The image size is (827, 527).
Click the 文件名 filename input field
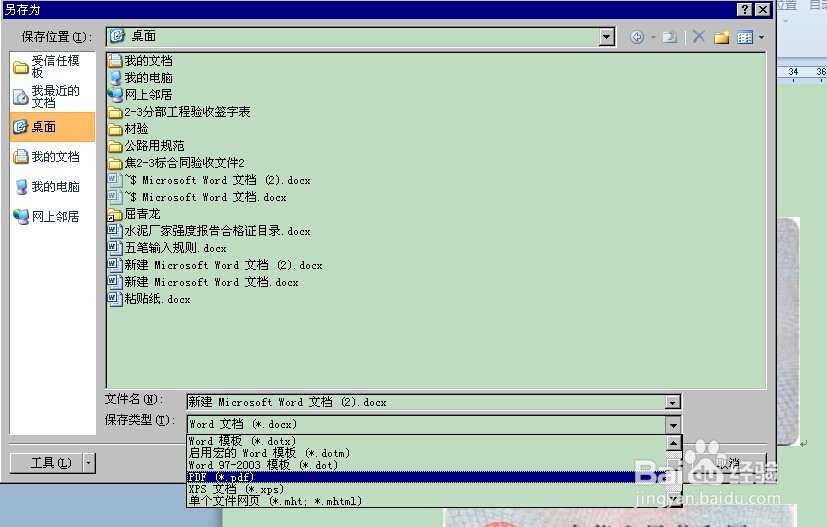coord(426,403)
